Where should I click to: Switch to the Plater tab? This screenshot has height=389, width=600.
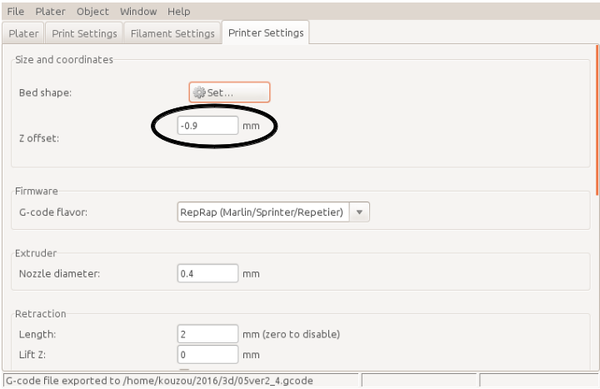tap(24, 33)
